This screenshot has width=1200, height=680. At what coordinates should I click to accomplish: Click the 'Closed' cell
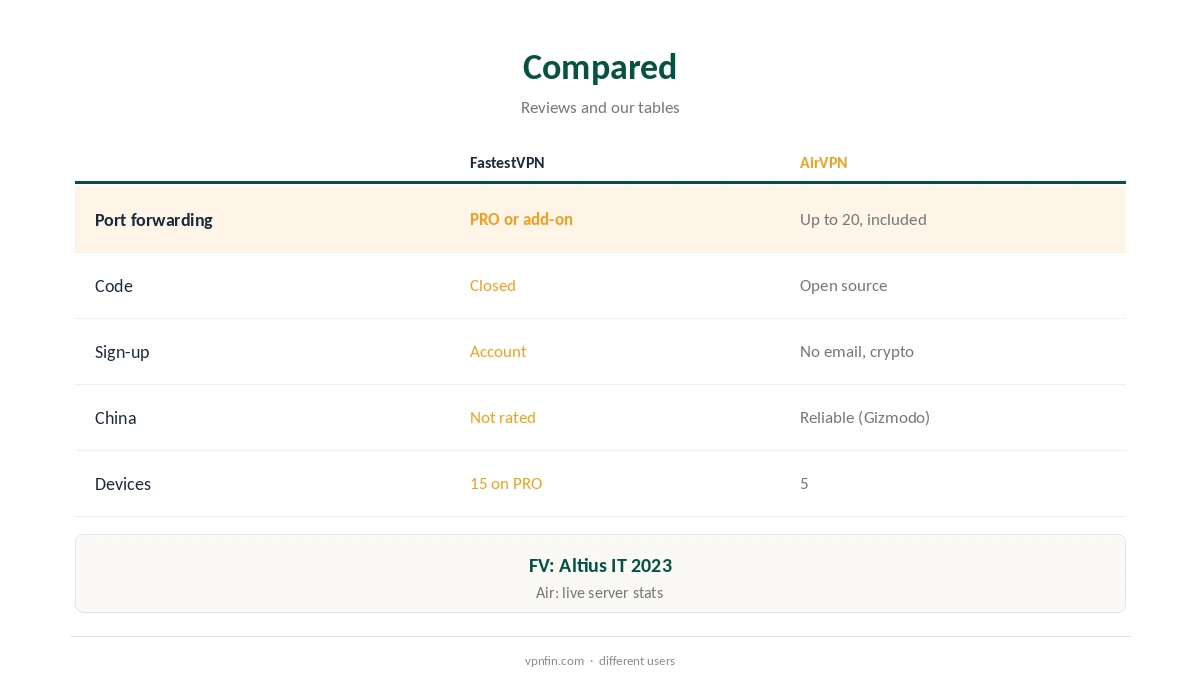click(x=493, y=285)
